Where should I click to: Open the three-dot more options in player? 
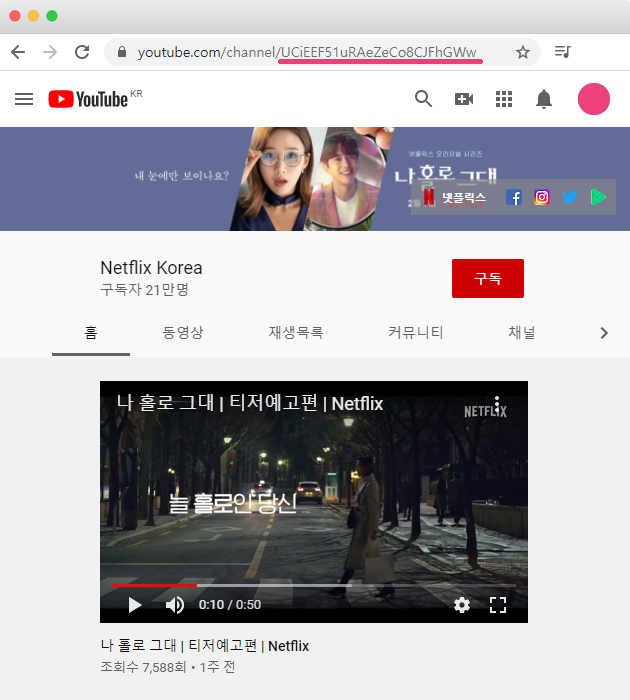pos(497,404)
